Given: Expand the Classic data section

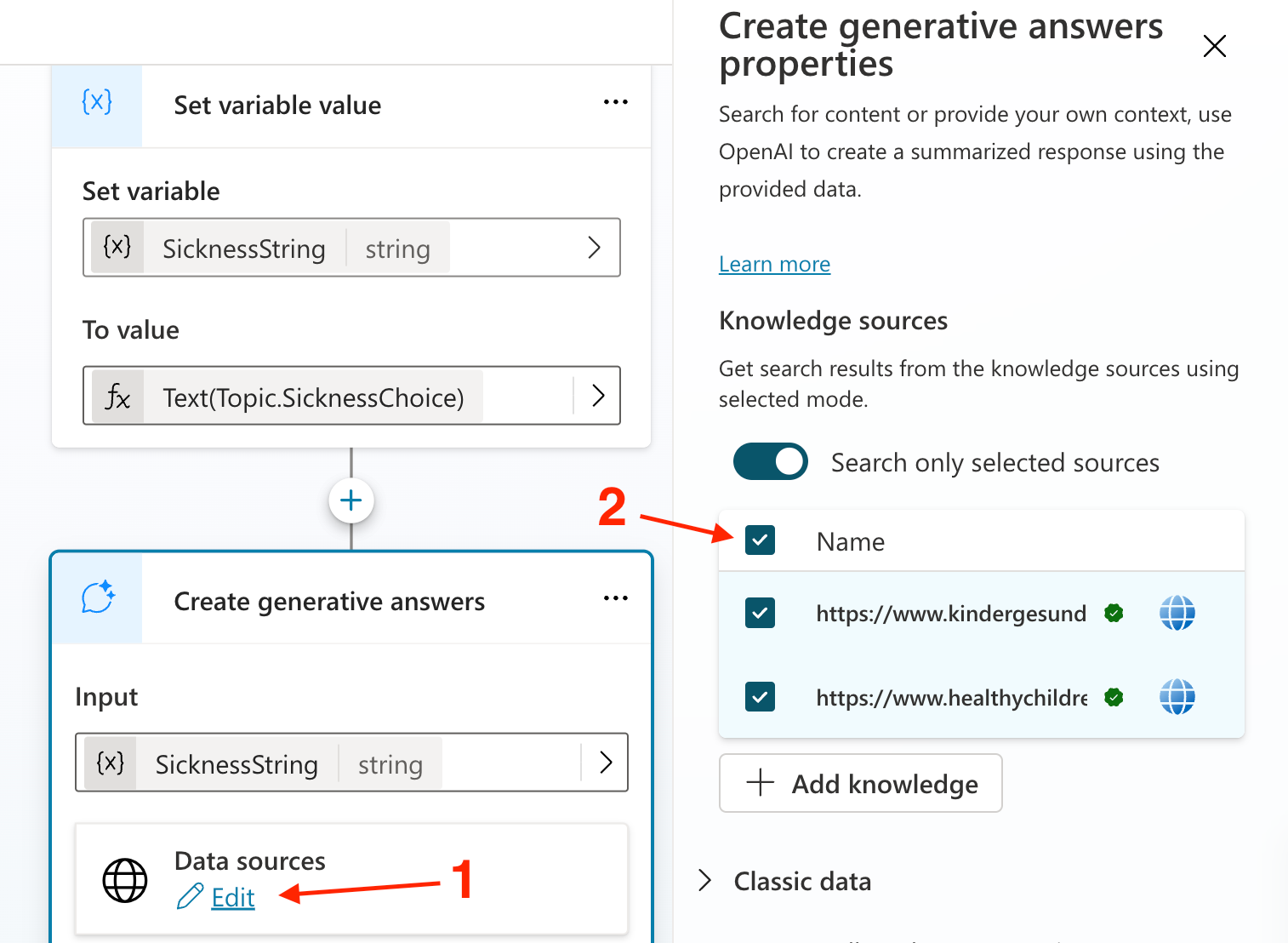Looking at the screenshot, I should pyautogui.click(x=705, y=881).
